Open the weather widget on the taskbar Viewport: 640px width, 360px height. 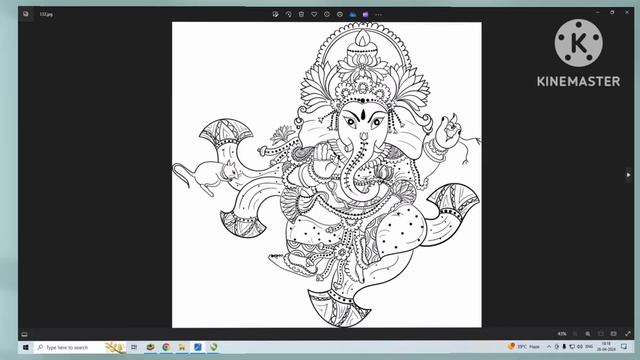click(524, 347)
